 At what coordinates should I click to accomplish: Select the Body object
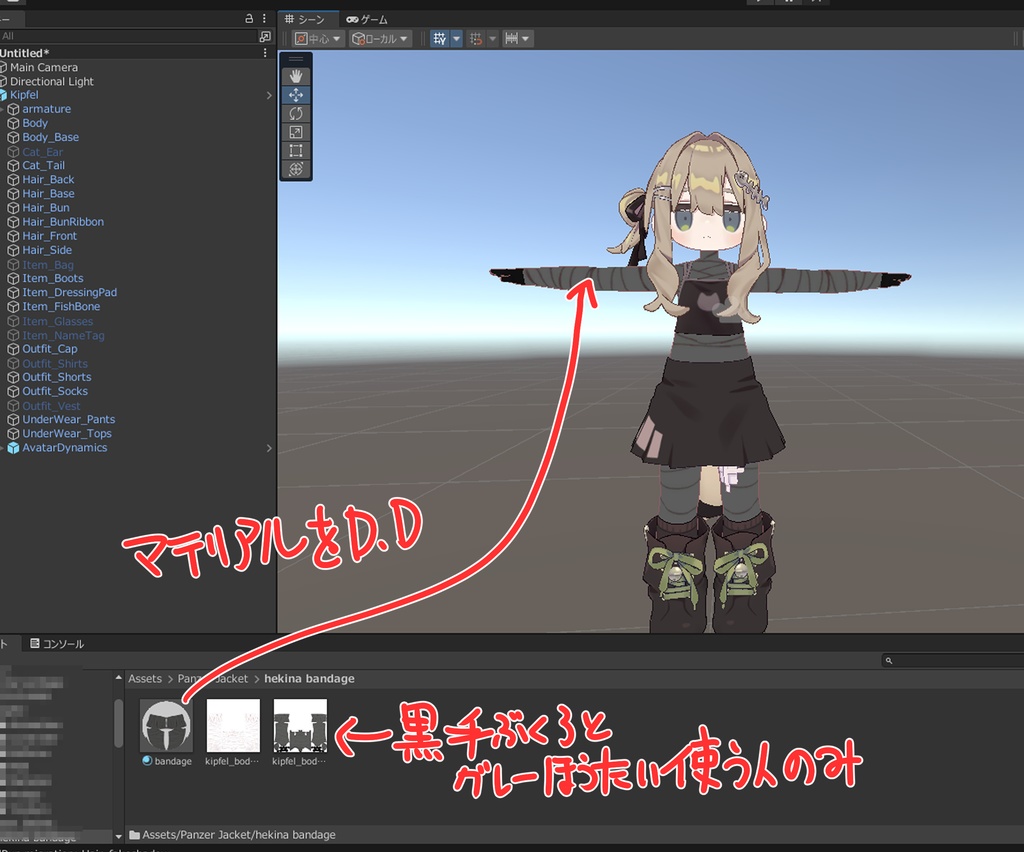35,123
